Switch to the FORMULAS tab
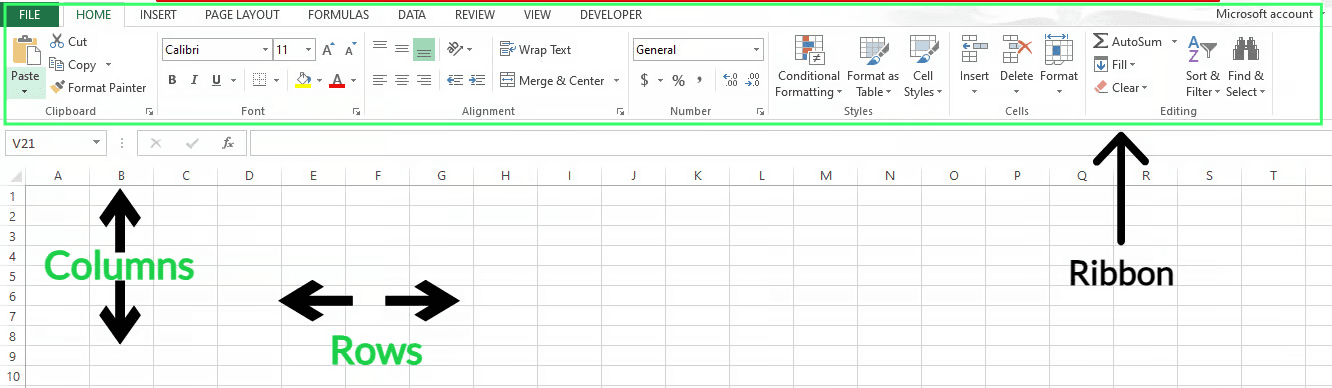Image resolution: width=1332 pixels, height=388 pixels. point(338,15)
